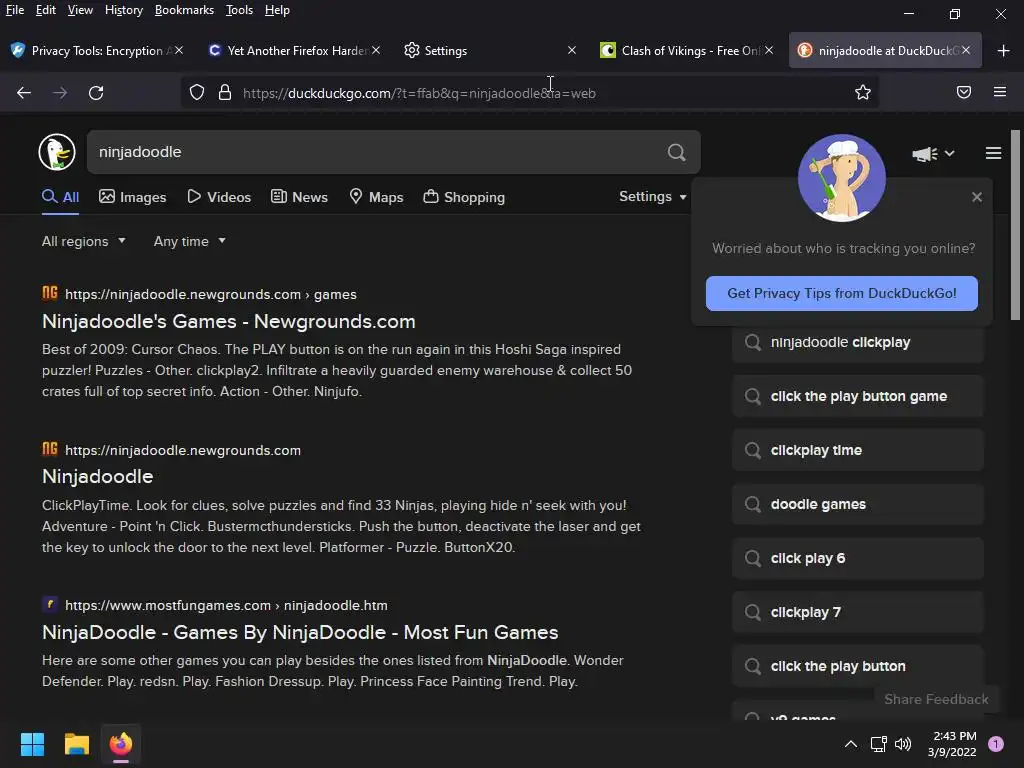Switch to the News results tab
This screenshot has width=1024, height=768.
(x=299, y=197)
